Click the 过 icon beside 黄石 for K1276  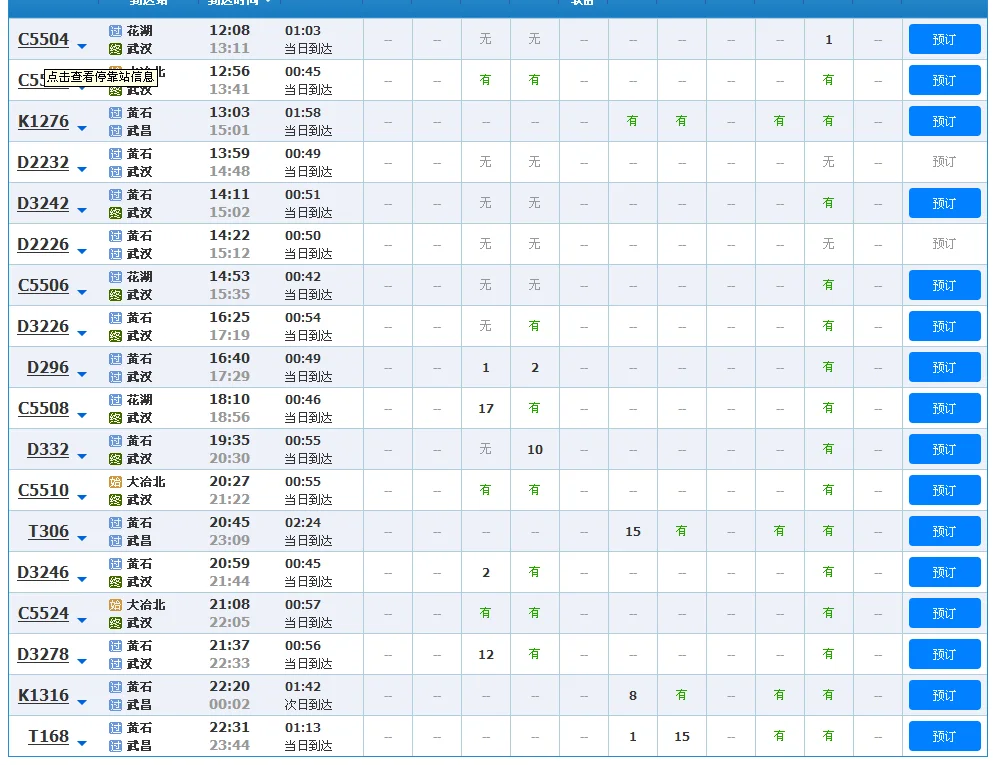(x=113, y=113)
